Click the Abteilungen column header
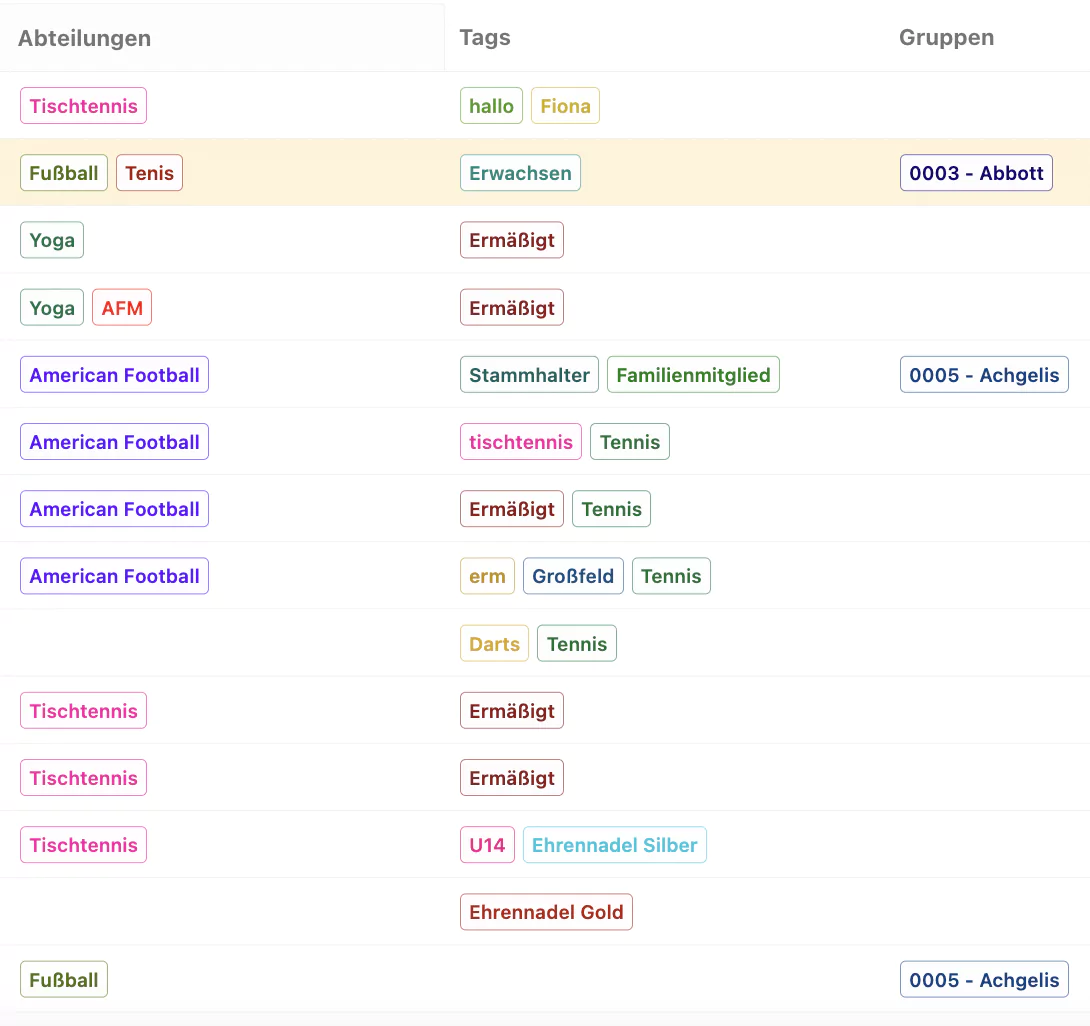This screenshot has height=1026, width=1090. click(x=84, y=38)
